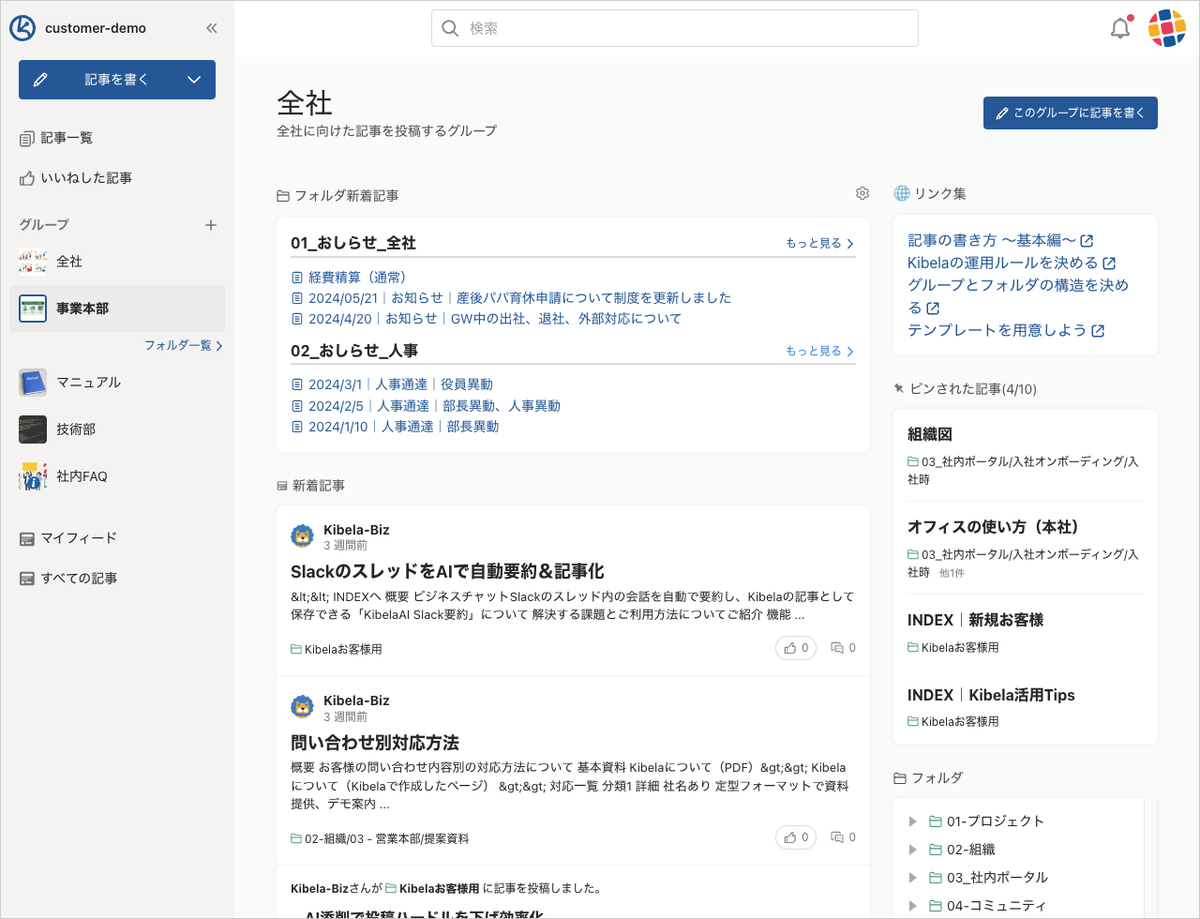
Task: Open pinned article オフィスの使い方（本社）
Action: [x=996, y=526]
